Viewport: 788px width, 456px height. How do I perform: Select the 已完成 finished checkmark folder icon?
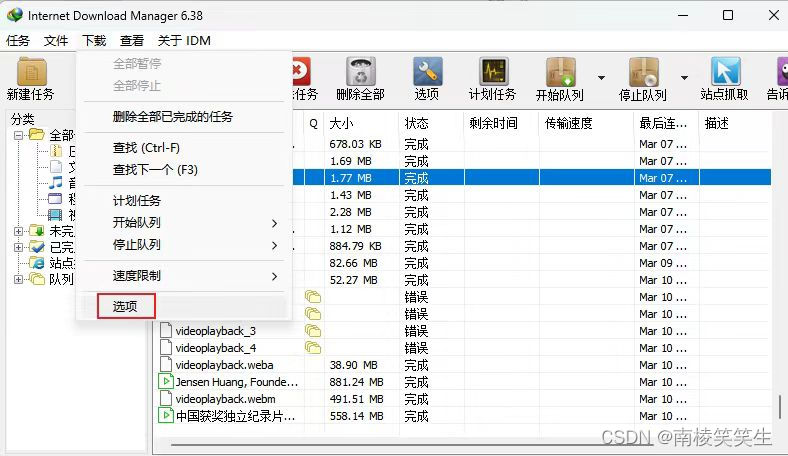tap(37, 247)
